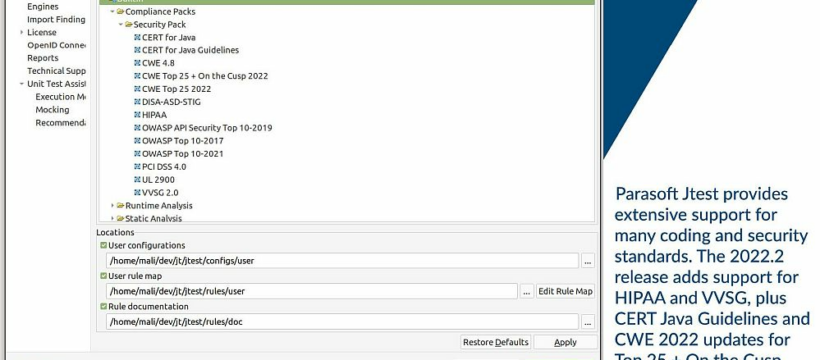Image resolution: width=820 pixels, height=360 pixels.
Task: Expand the Static Analysis tree node
Action: coord(112,218)
